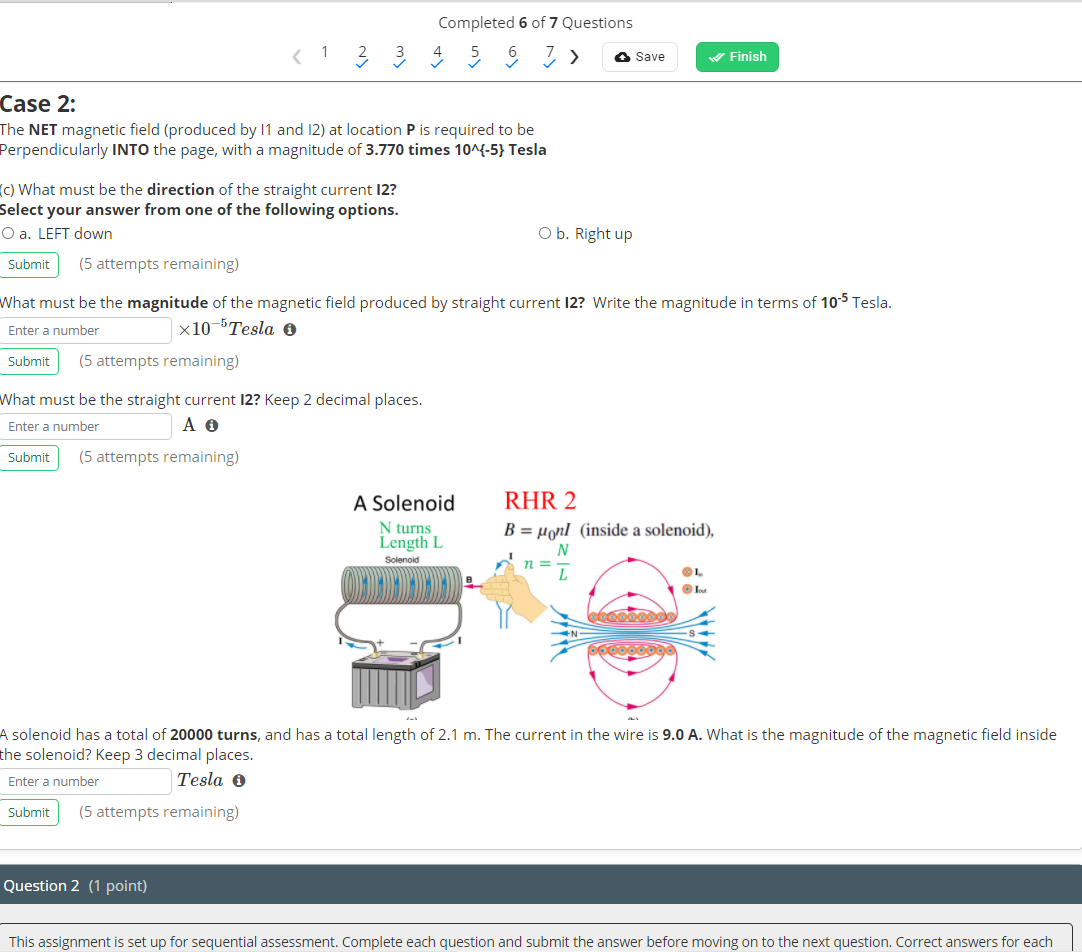Click the solenoid and battery diagram
Image resolution: width=1082 pixels, height=952 pixels.
coord(400,635)
